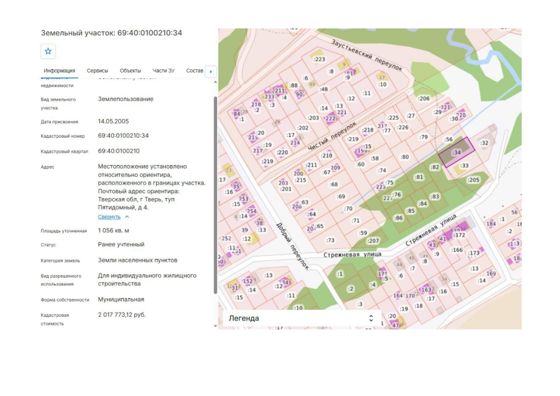560x396 pixels.
Task: Click the info panel vertical scrollbar
Action: 215,195
